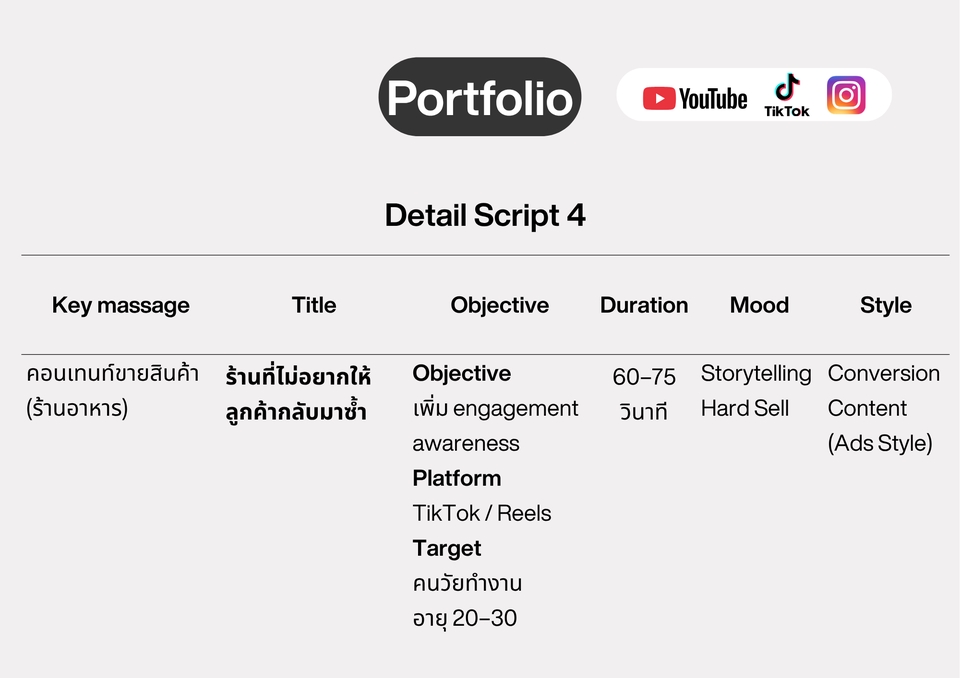Viewport: 960px width, 678px height.
Task: Click the Storytelling Hard Sell mood cell
Action: [756, 391]
